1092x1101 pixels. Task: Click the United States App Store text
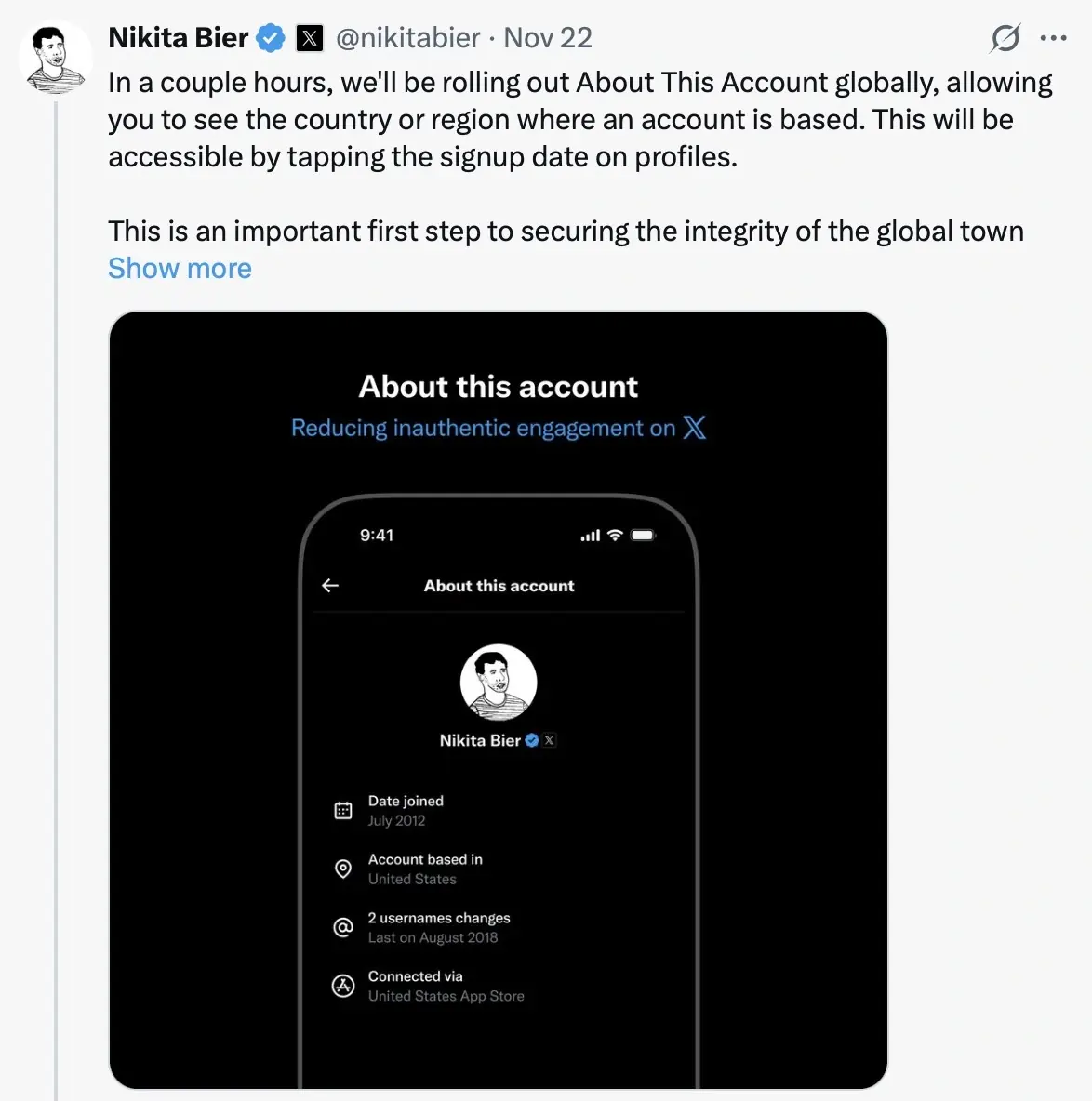(x=446, y=996)
